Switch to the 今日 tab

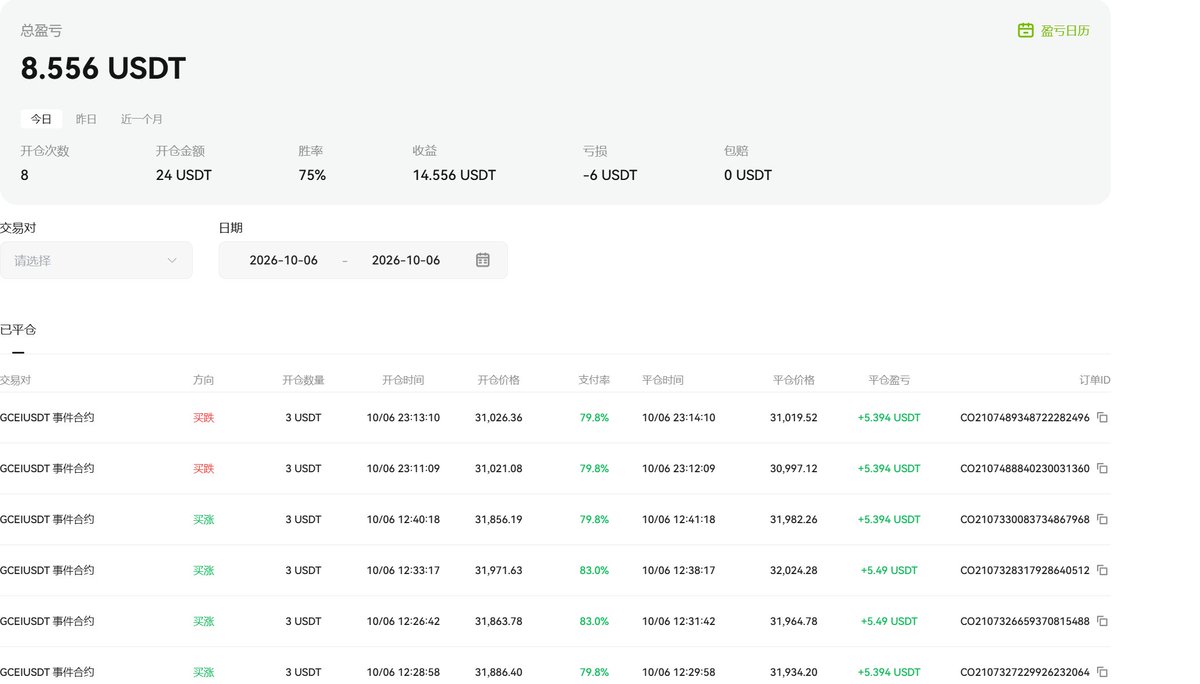pyautogui.click(x=41, y=119)
